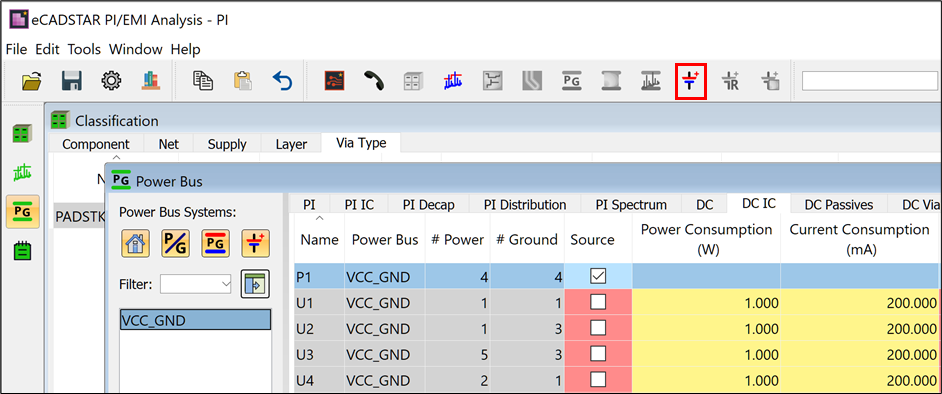This screenshot has width=942, height=394.
Task: Switch to Net tab in Classification
Action: 169,144
